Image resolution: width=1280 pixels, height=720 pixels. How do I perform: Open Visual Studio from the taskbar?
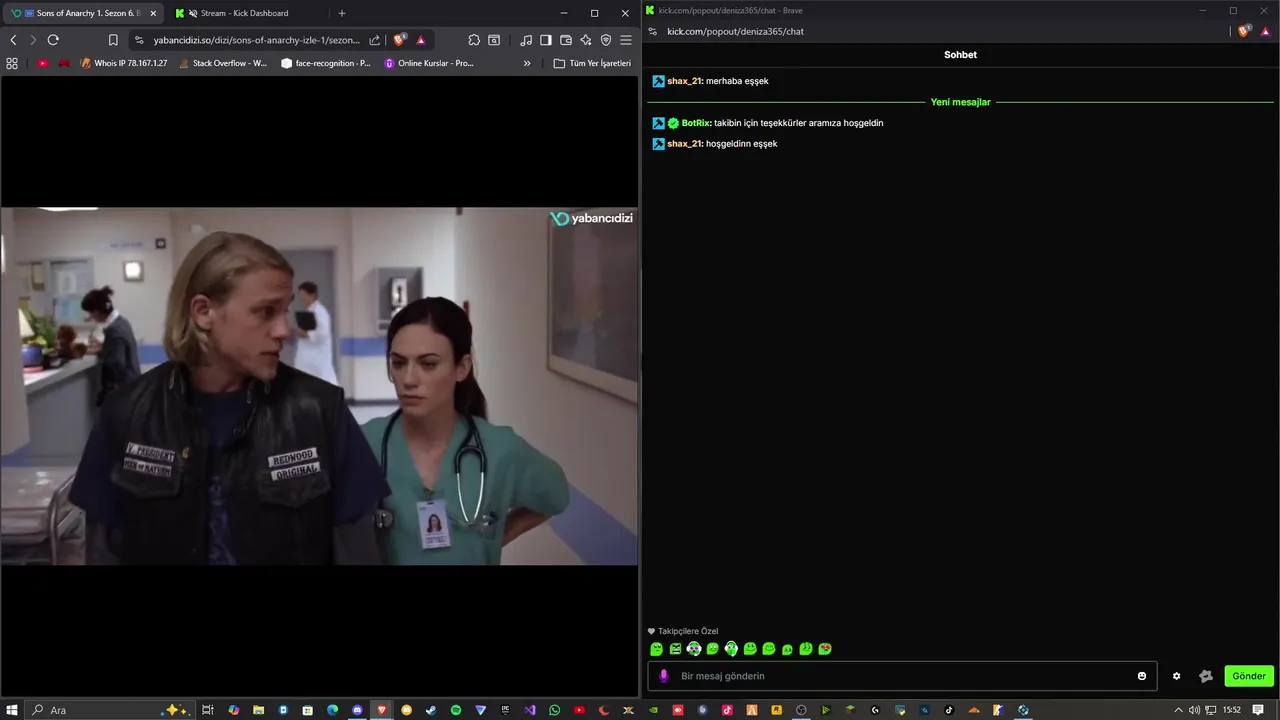[530, 710]
